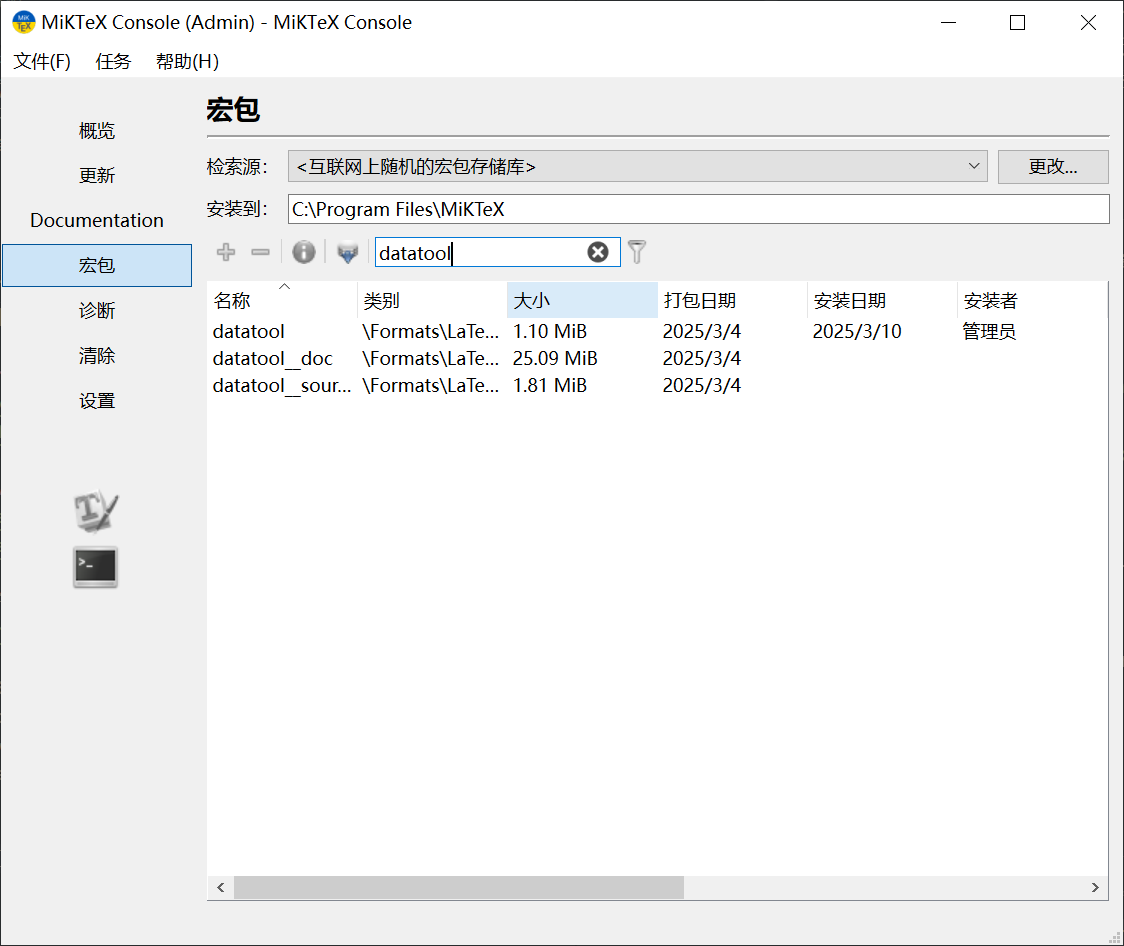Image resolution: width=1124 pixels, height=946 pixels.
Task: Sort by the 安装者 column header
Action: 1032,300
